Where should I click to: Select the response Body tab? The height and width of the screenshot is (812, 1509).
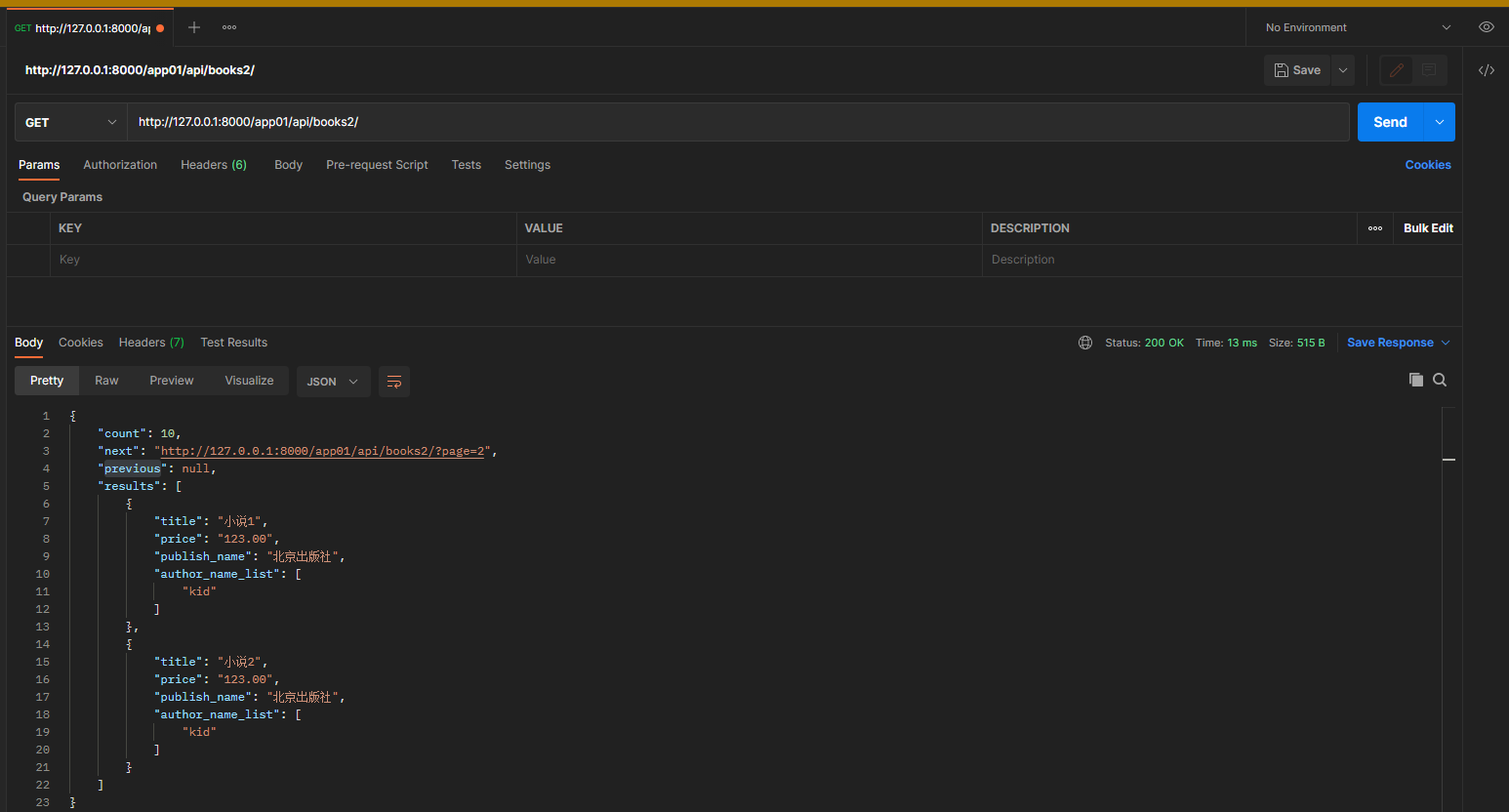click(x=28, y=343)
